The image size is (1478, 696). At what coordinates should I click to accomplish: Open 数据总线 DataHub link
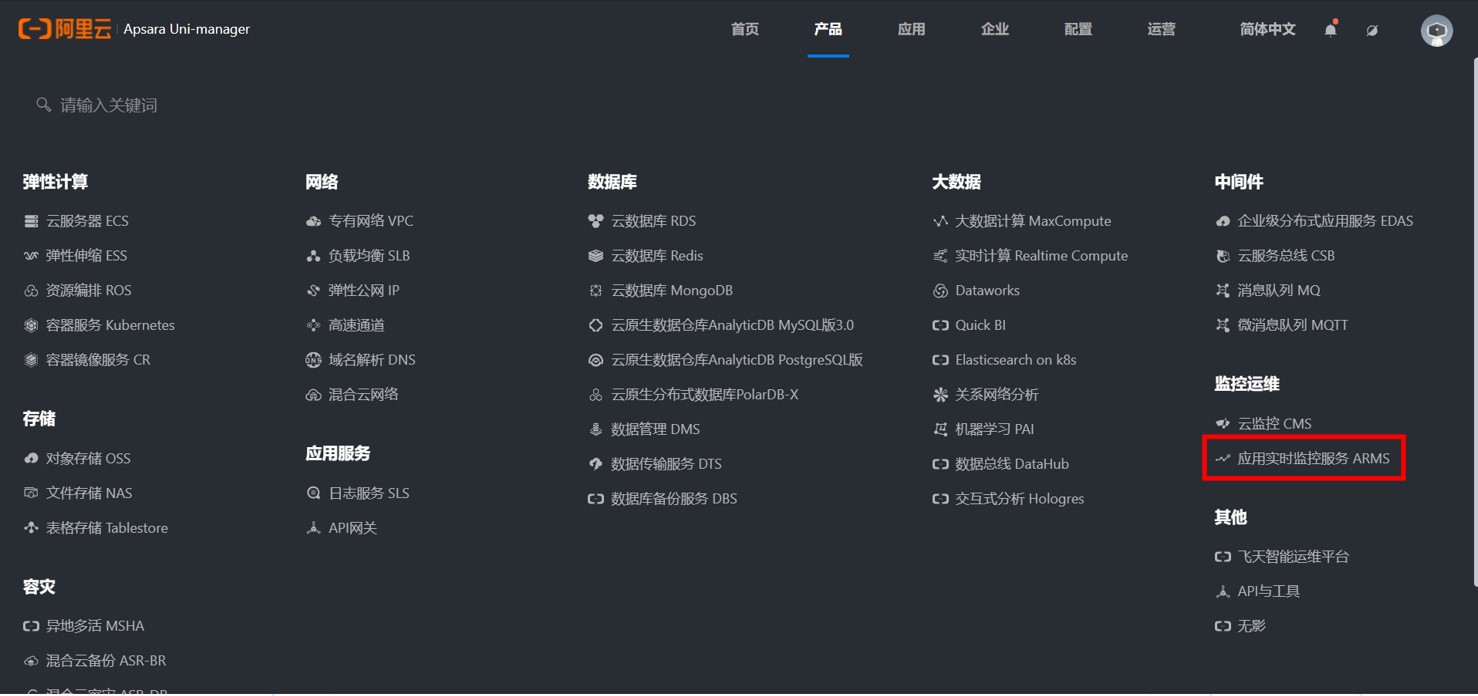1012,464
